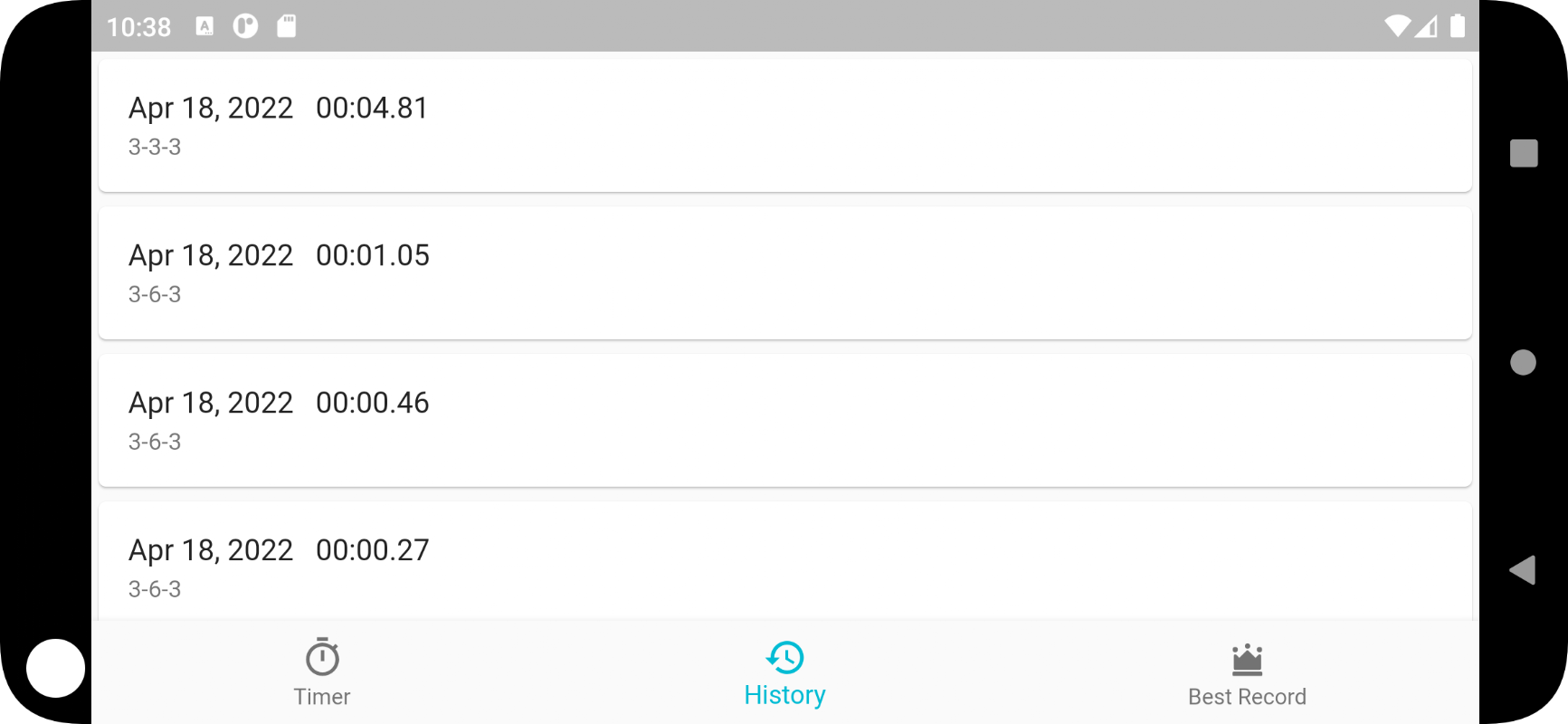
Task: Tap the Wi-Fi signal status icon
Action: [x=1397, y=26]
